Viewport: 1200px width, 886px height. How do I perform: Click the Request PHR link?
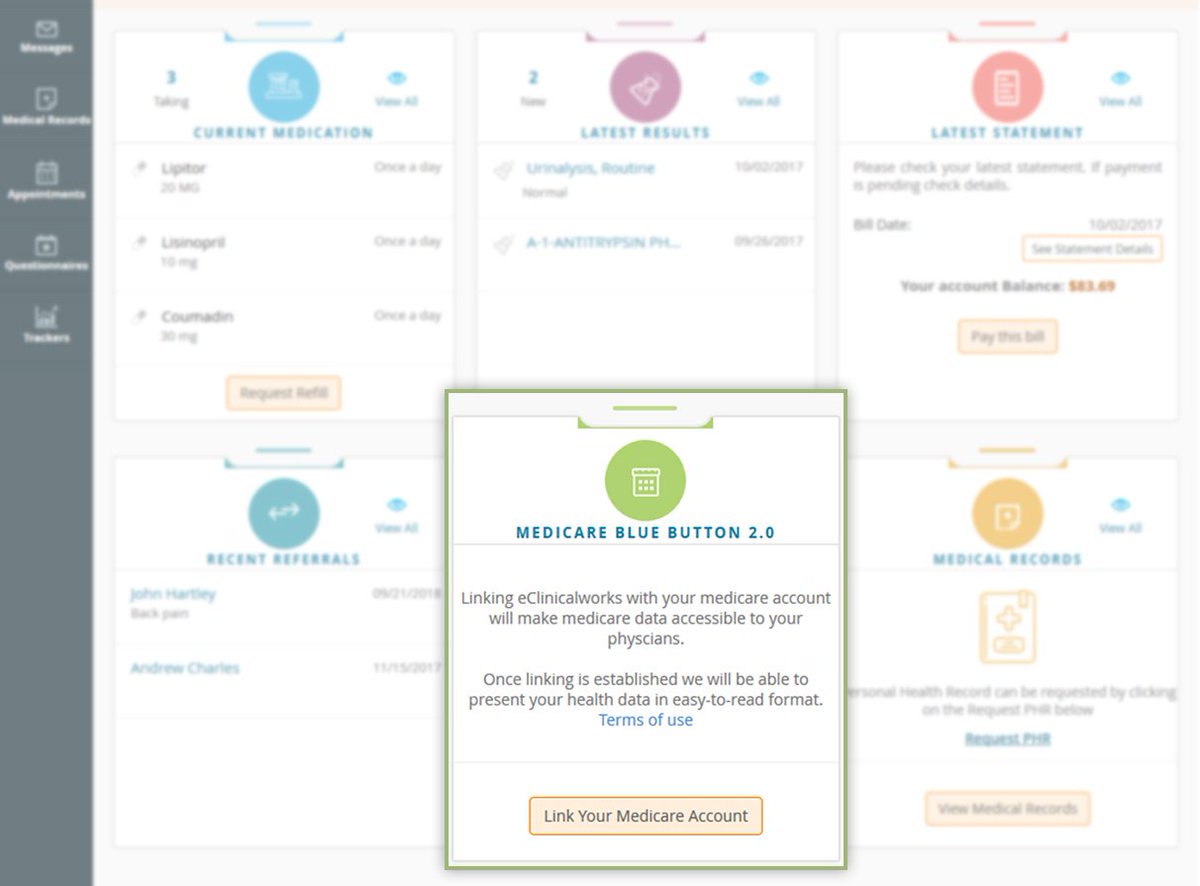point(1007,739)
